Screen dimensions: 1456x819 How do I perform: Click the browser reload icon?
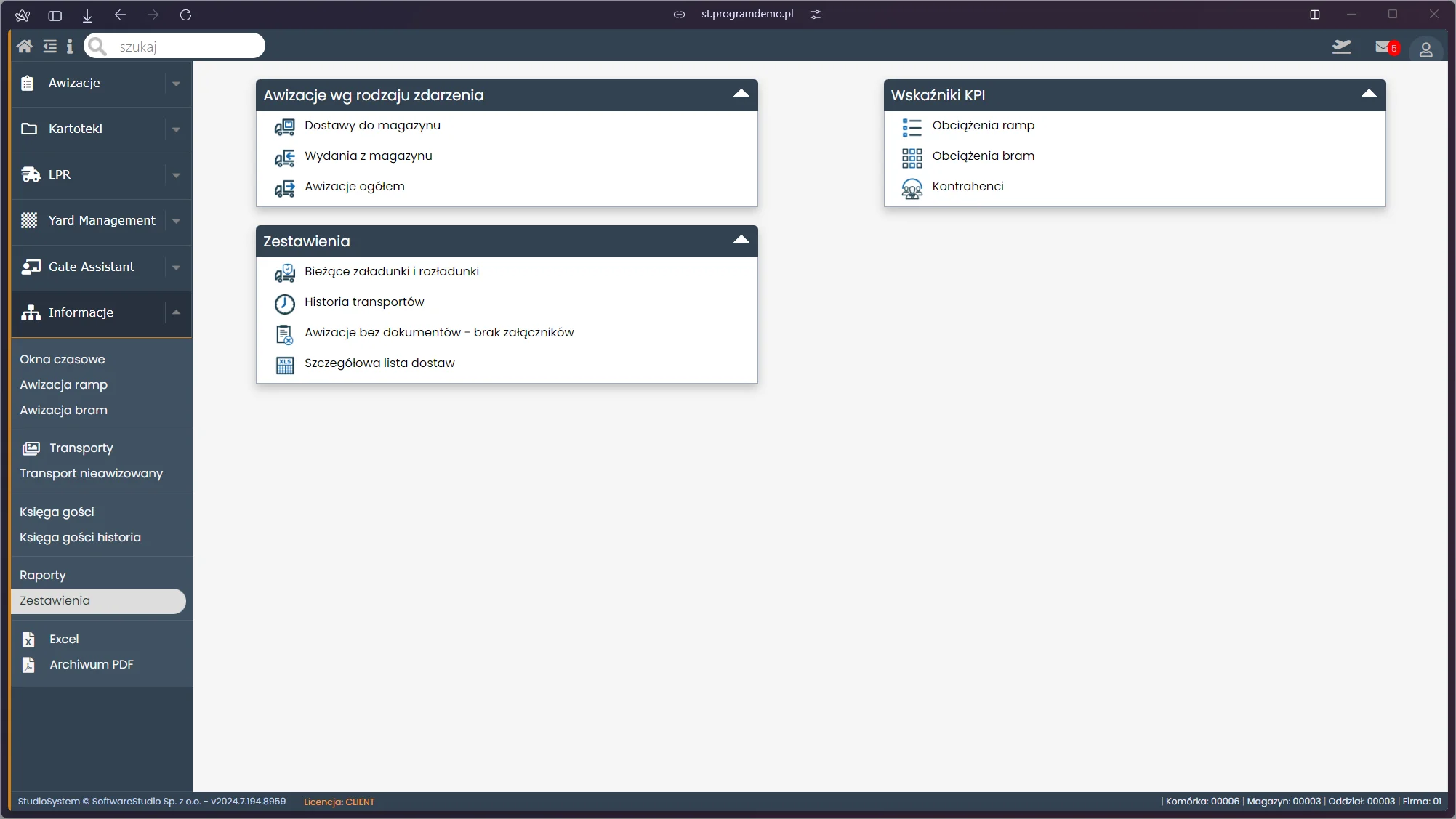click(x=185, y=15)
